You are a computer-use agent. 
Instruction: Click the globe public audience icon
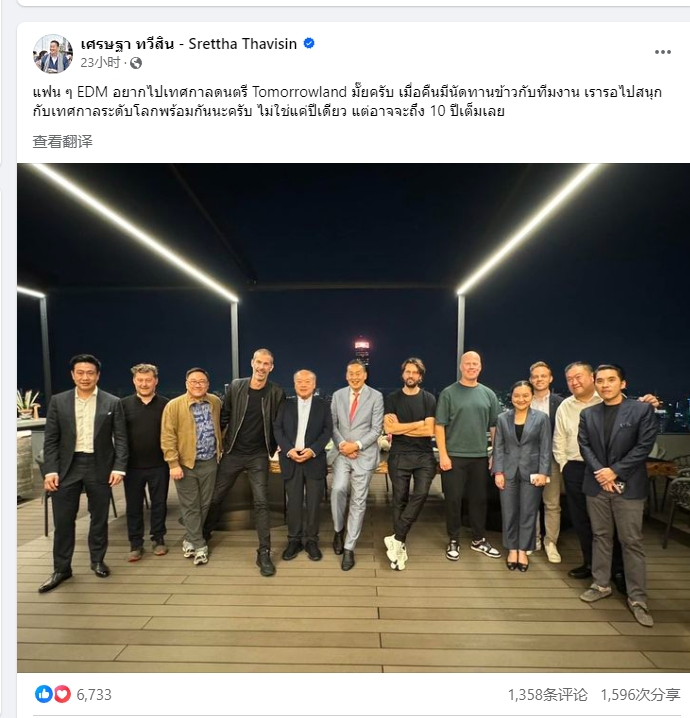[136, 63]
